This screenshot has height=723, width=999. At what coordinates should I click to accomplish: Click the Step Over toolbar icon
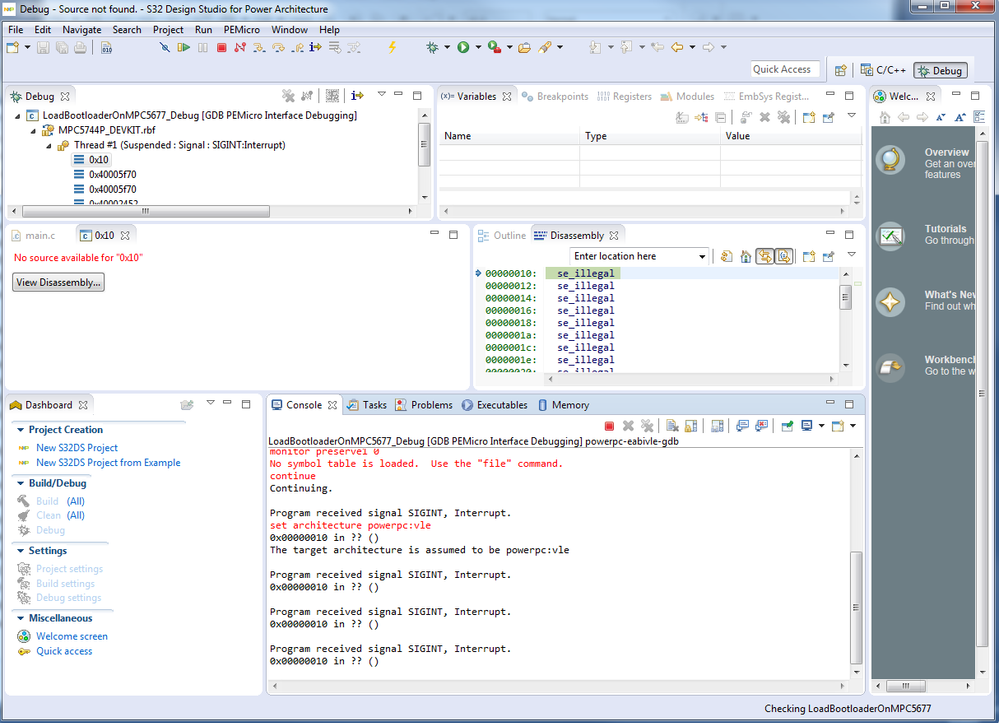pyautogui.click(x=278, y=47)
